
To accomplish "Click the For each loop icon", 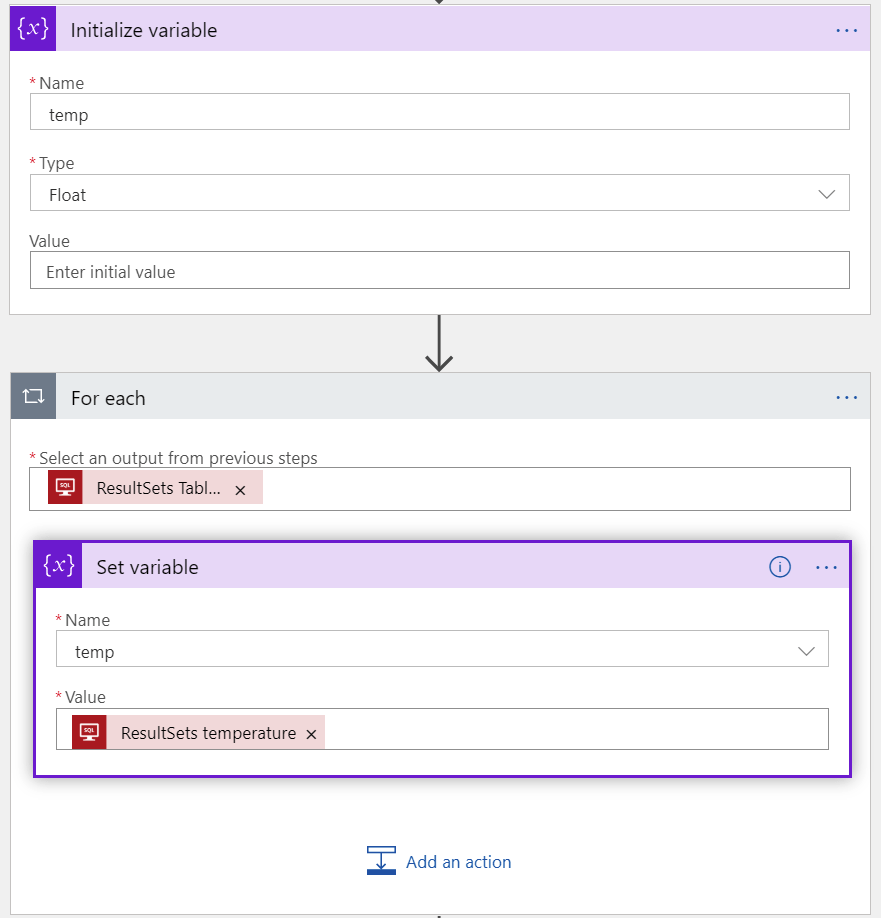I will click(x=33, y=396).
